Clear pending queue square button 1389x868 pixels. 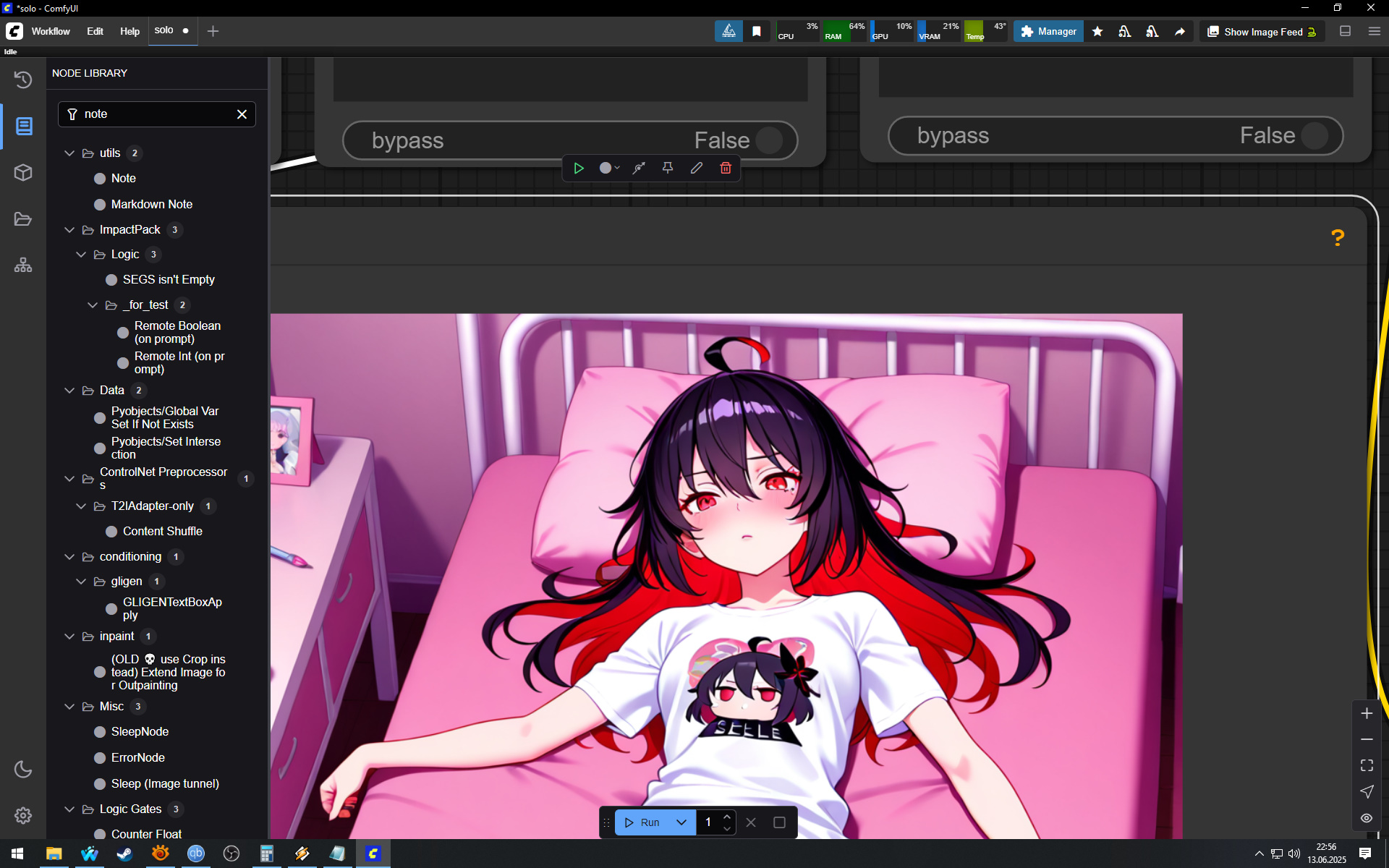pyautogui.click(x=779, y=822)
